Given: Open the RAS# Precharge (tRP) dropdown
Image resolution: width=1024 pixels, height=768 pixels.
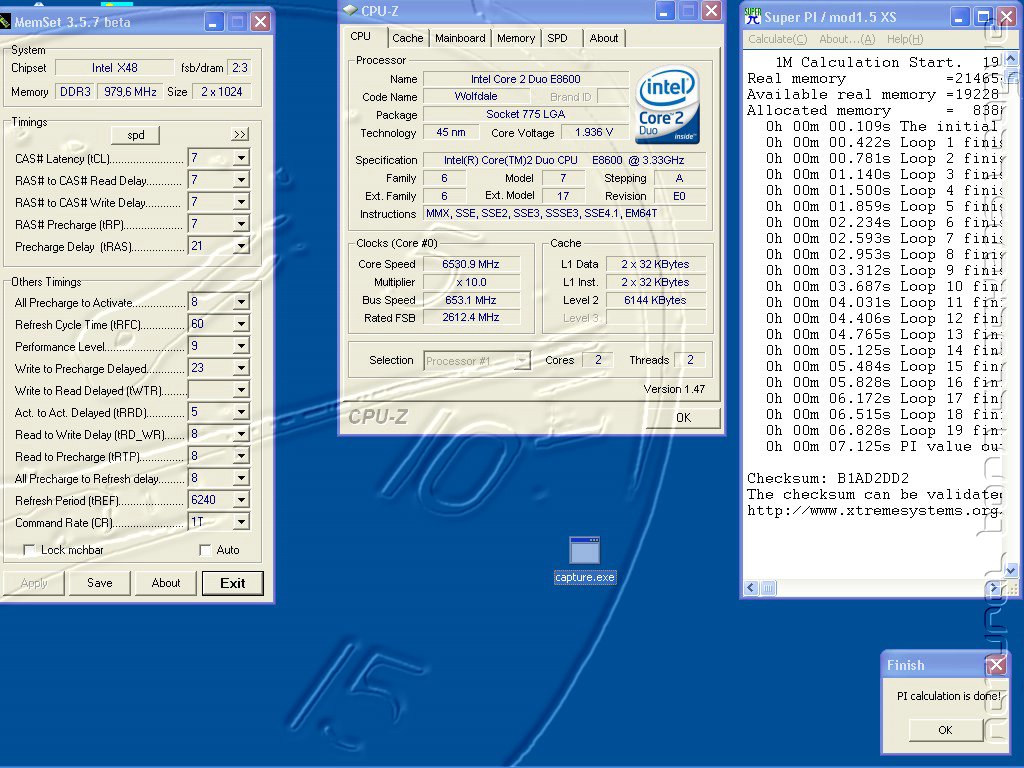Looking at the screenshot, I should coord(242,224).
